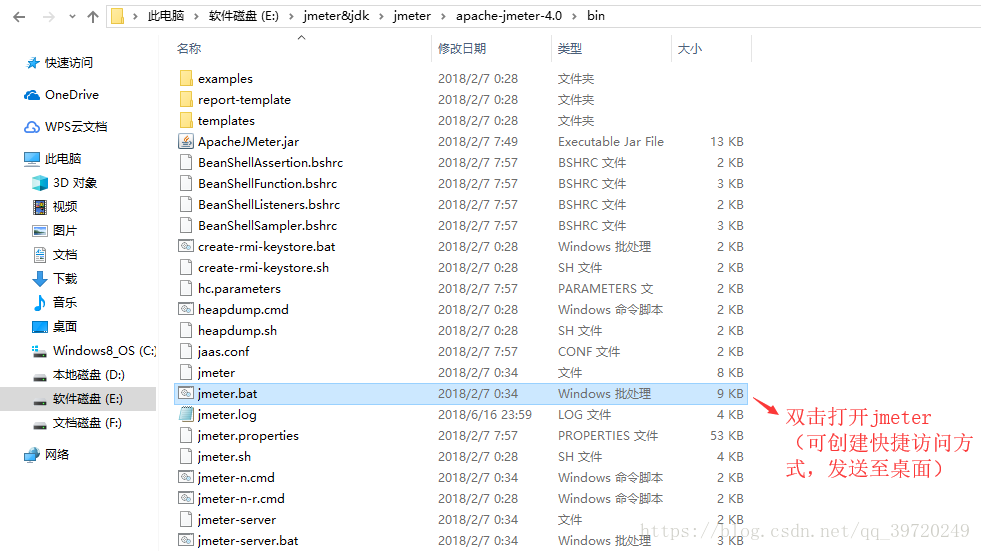Viewport: 981px width, 551px height.
Task: Open 3D 对象 folder in sidebar
Action: point(74,183)
